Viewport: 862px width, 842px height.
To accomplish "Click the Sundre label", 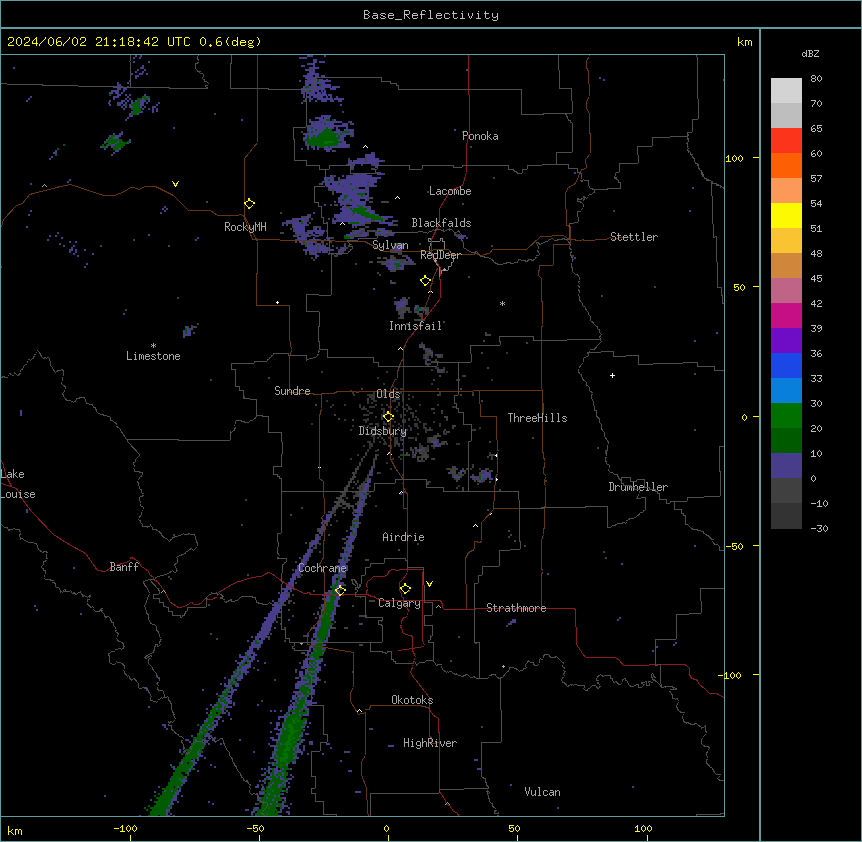I will click(292, 391).
